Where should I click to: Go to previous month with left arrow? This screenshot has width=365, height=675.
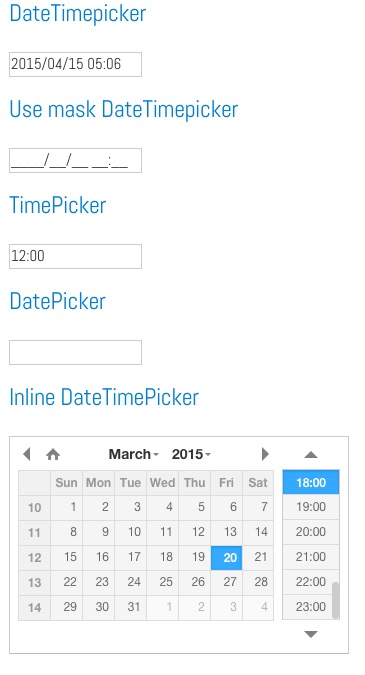[27, 454]
